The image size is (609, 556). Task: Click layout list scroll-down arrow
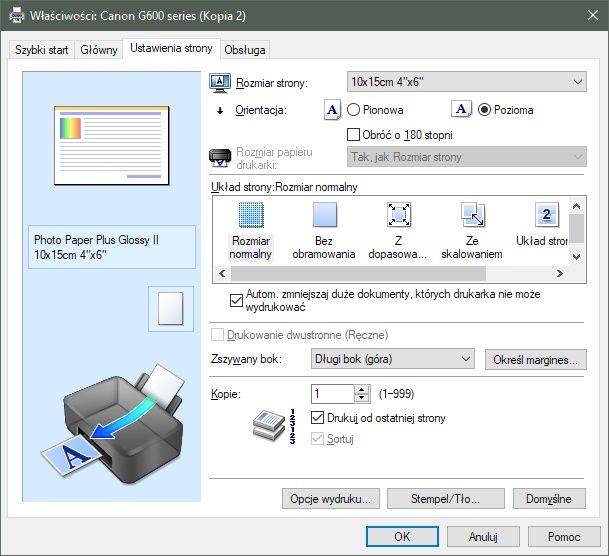[576, 257]
